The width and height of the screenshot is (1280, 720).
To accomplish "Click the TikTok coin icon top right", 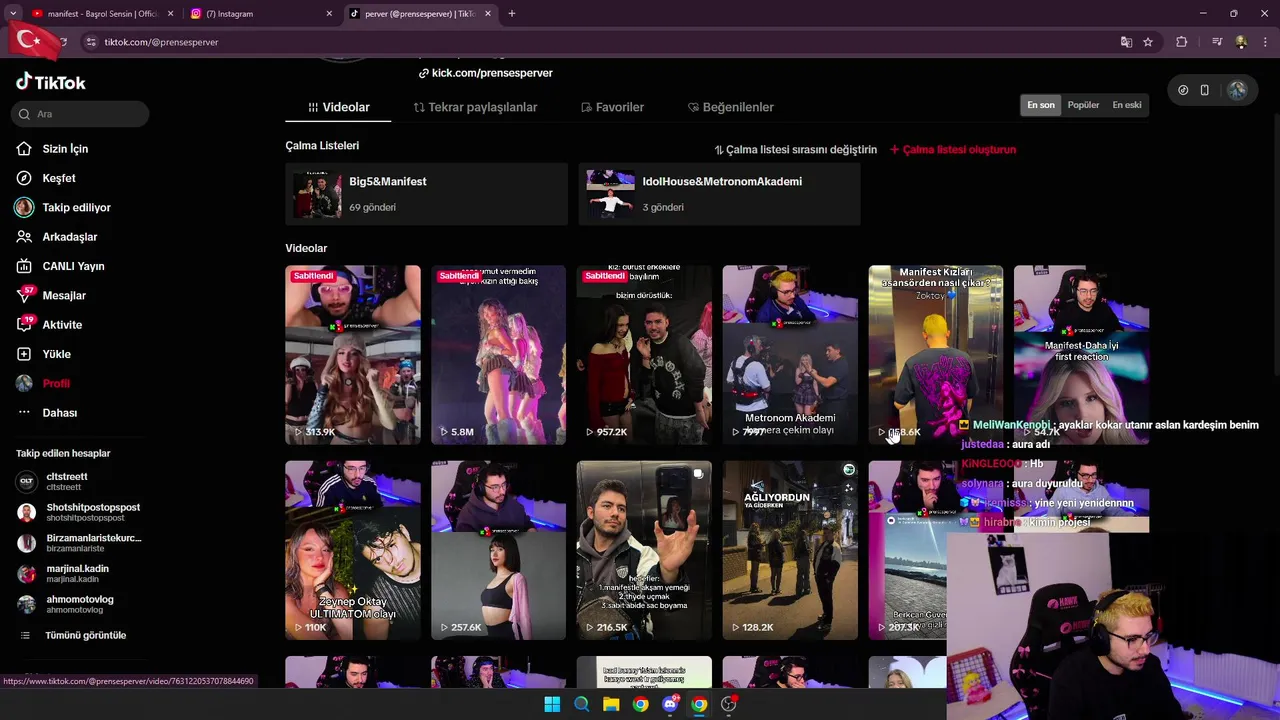I will pos(1183,90).
